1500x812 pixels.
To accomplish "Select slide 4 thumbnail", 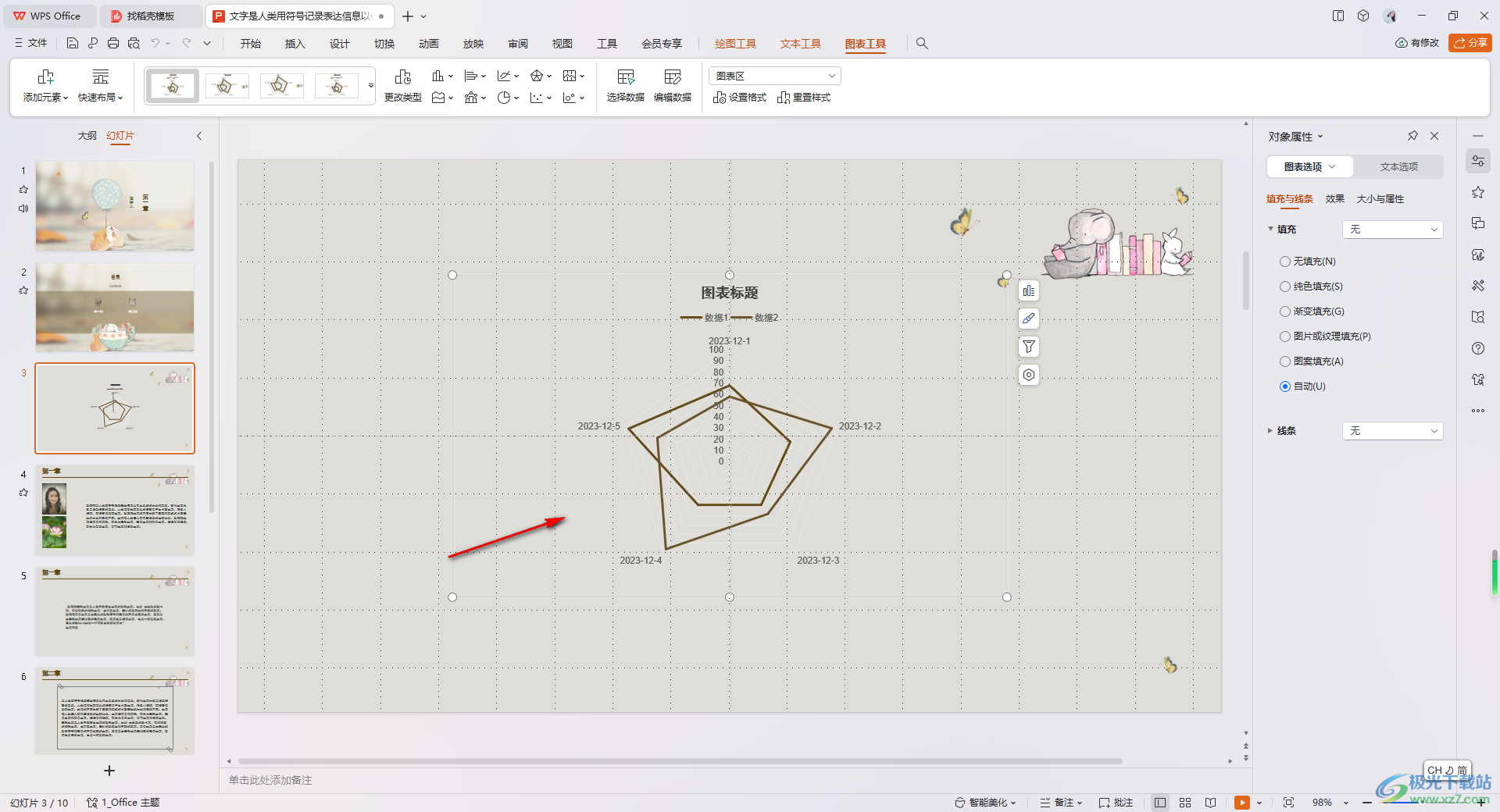I will point(115,510).
